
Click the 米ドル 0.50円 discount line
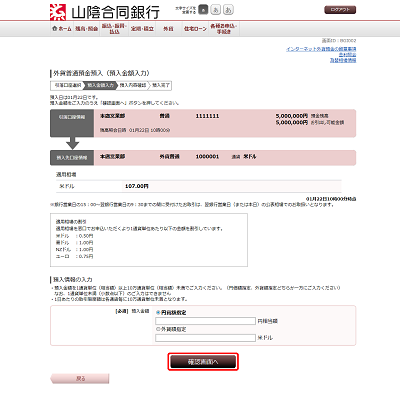tap(74, 236)
